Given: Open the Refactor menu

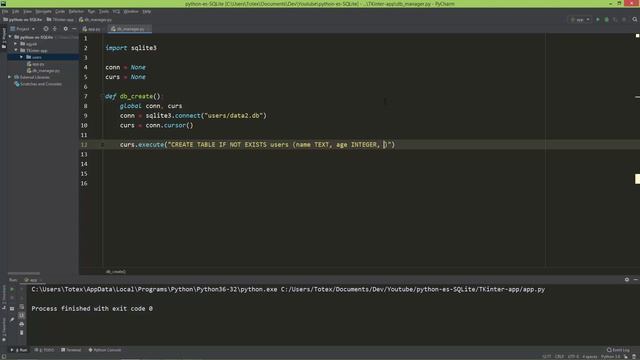Looking at the screenshot, I should coord(76,11).
